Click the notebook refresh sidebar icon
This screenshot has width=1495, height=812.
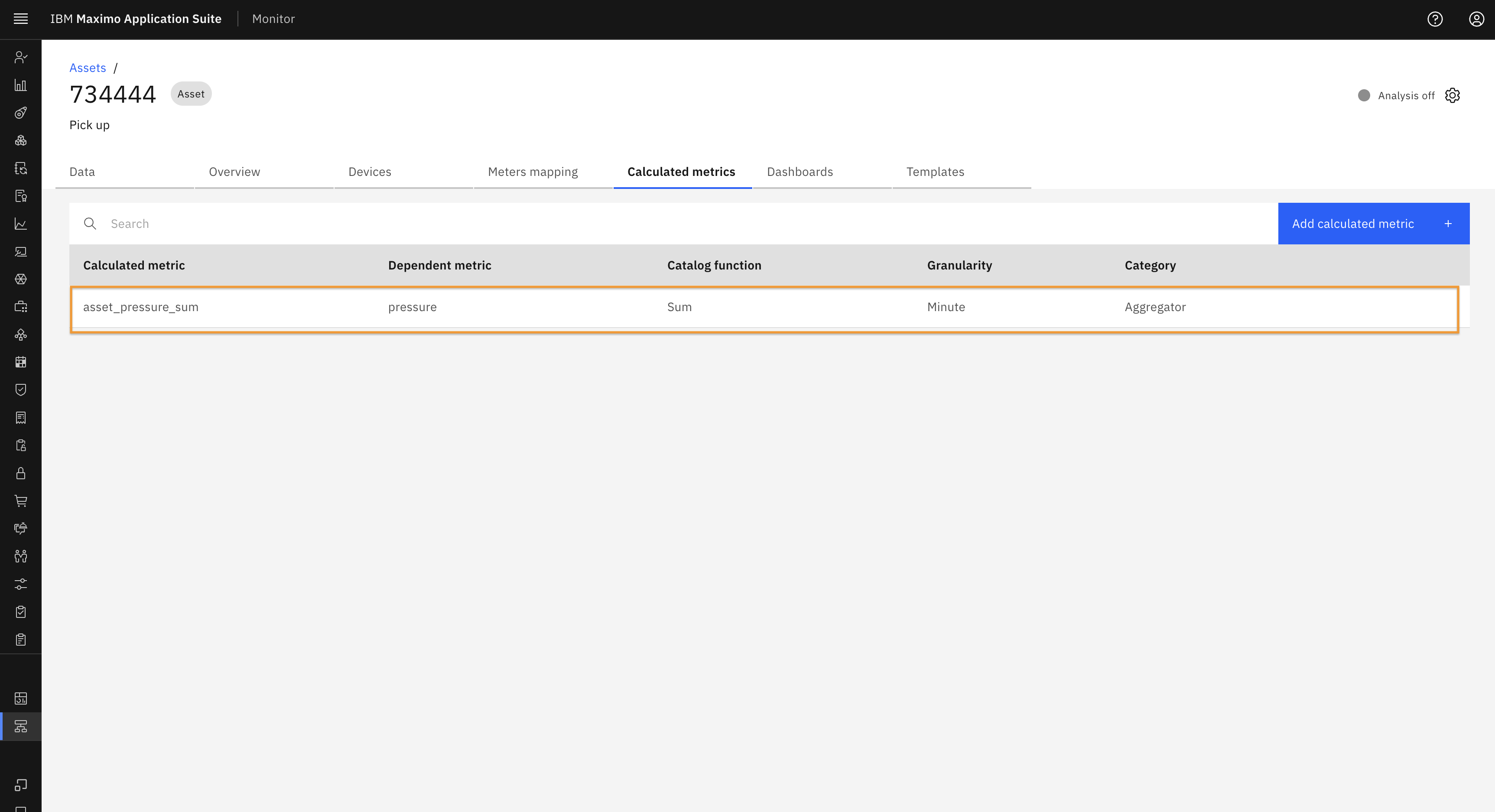pyautogui.click(x=21, y=168)
